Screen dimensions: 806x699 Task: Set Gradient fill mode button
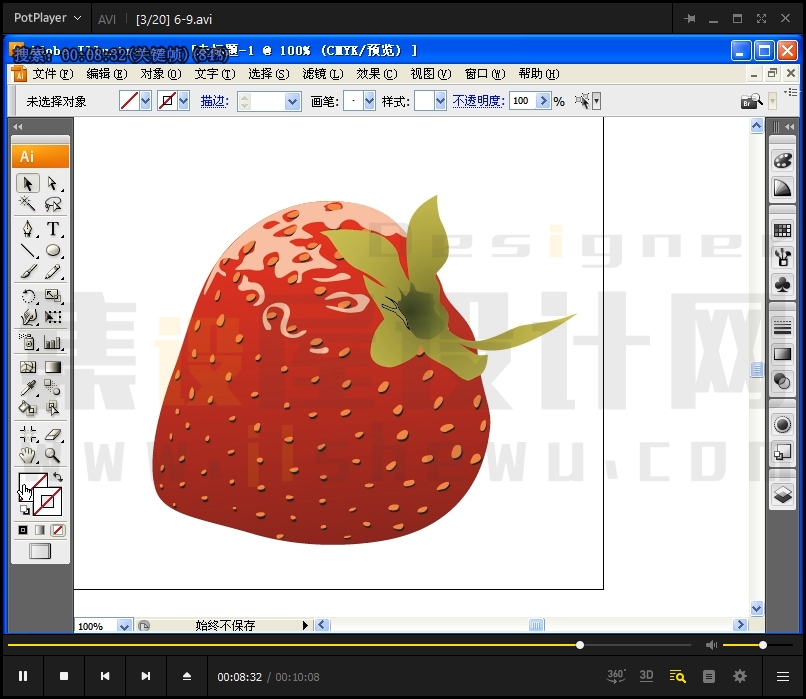(x=40, y=530)
